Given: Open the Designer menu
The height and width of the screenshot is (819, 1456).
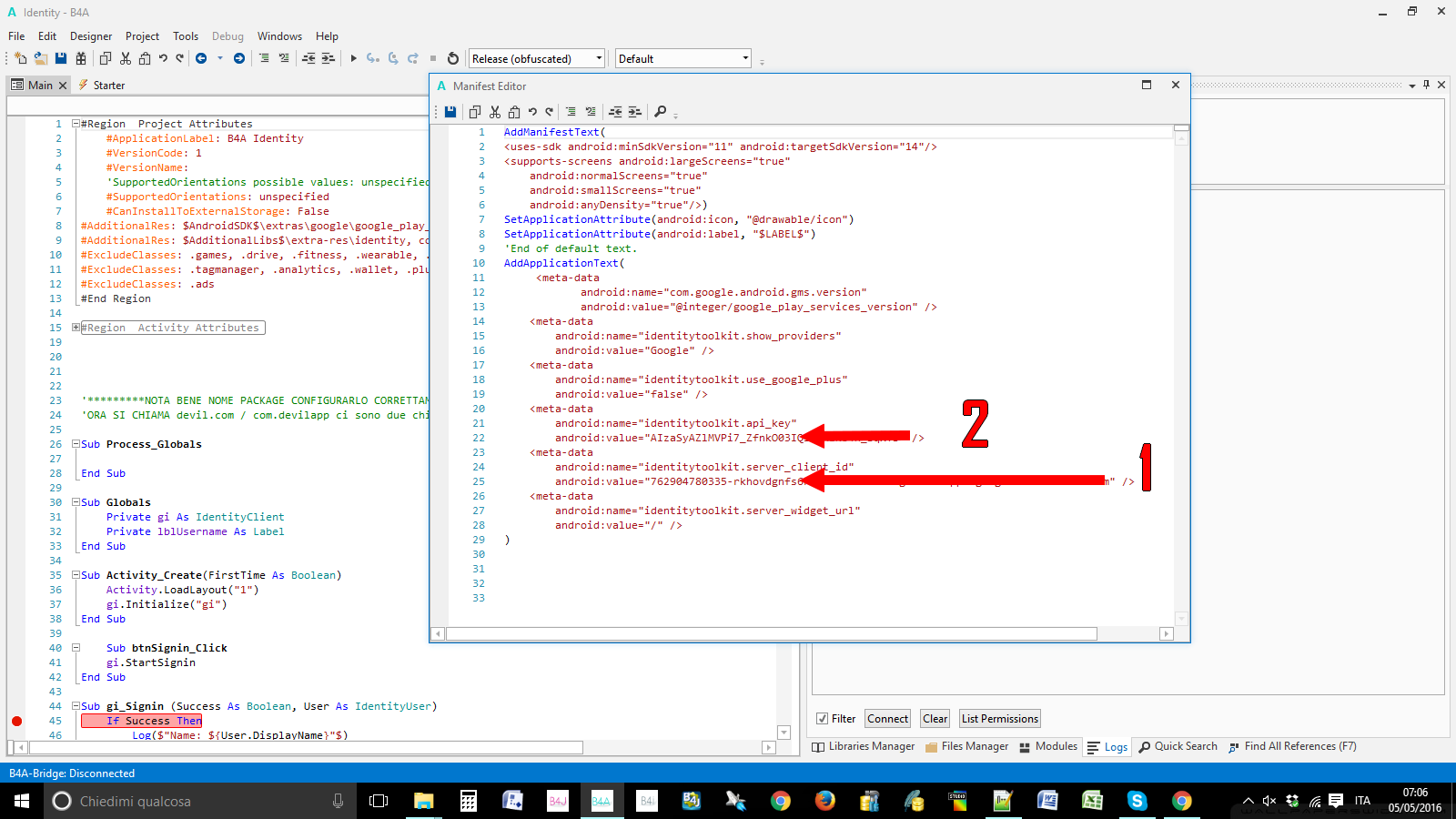Looking at the screenshot, I should pyautogui.click(x=91, y=36).
